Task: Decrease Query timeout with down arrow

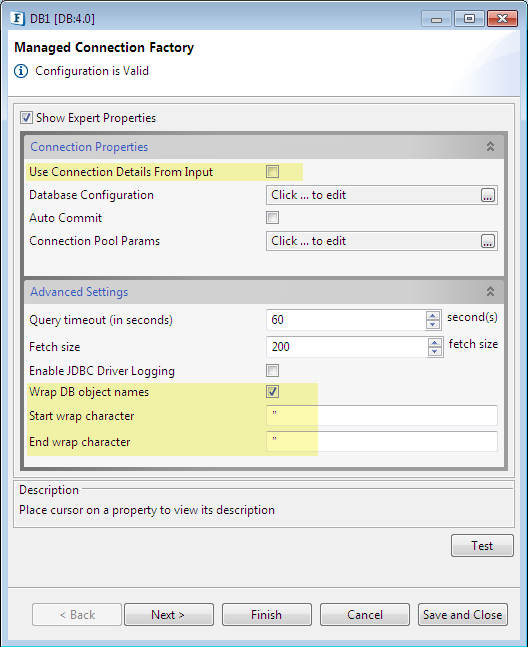Action: [432, 325]
